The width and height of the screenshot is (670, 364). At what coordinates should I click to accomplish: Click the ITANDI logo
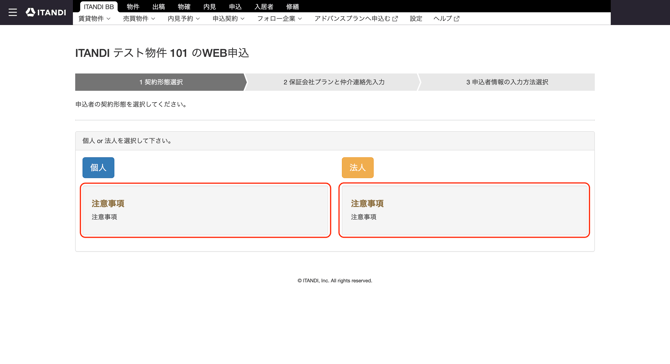coord(46,12)
